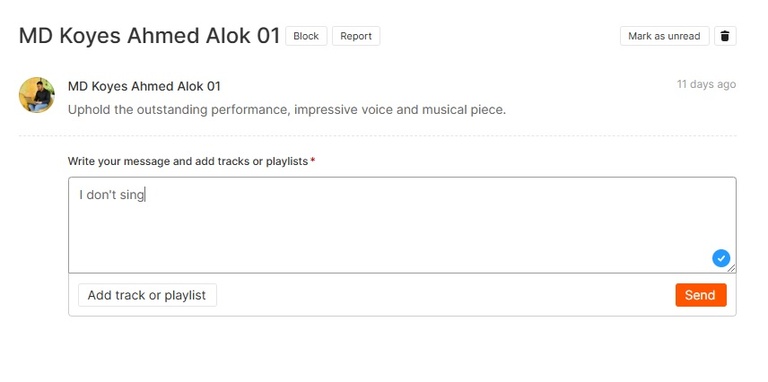Send the typed message
The image size is (768, 382).
pos(701,295)
